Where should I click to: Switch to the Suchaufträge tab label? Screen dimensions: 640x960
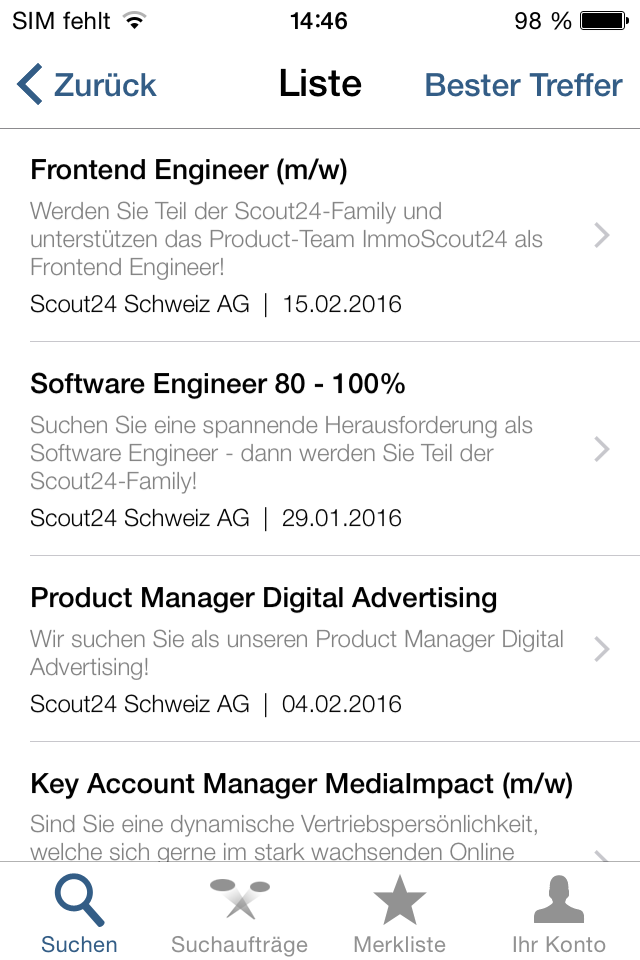tap(239, 944)
